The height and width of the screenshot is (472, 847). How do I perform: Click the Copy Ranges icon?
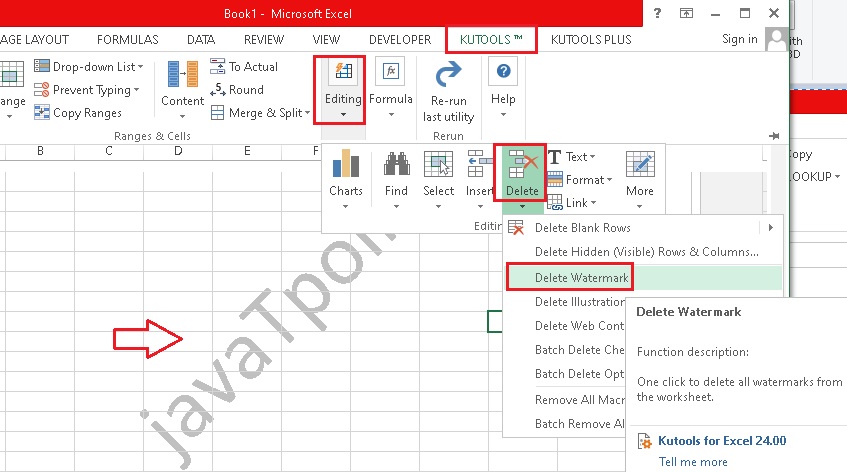coord(42,112)
